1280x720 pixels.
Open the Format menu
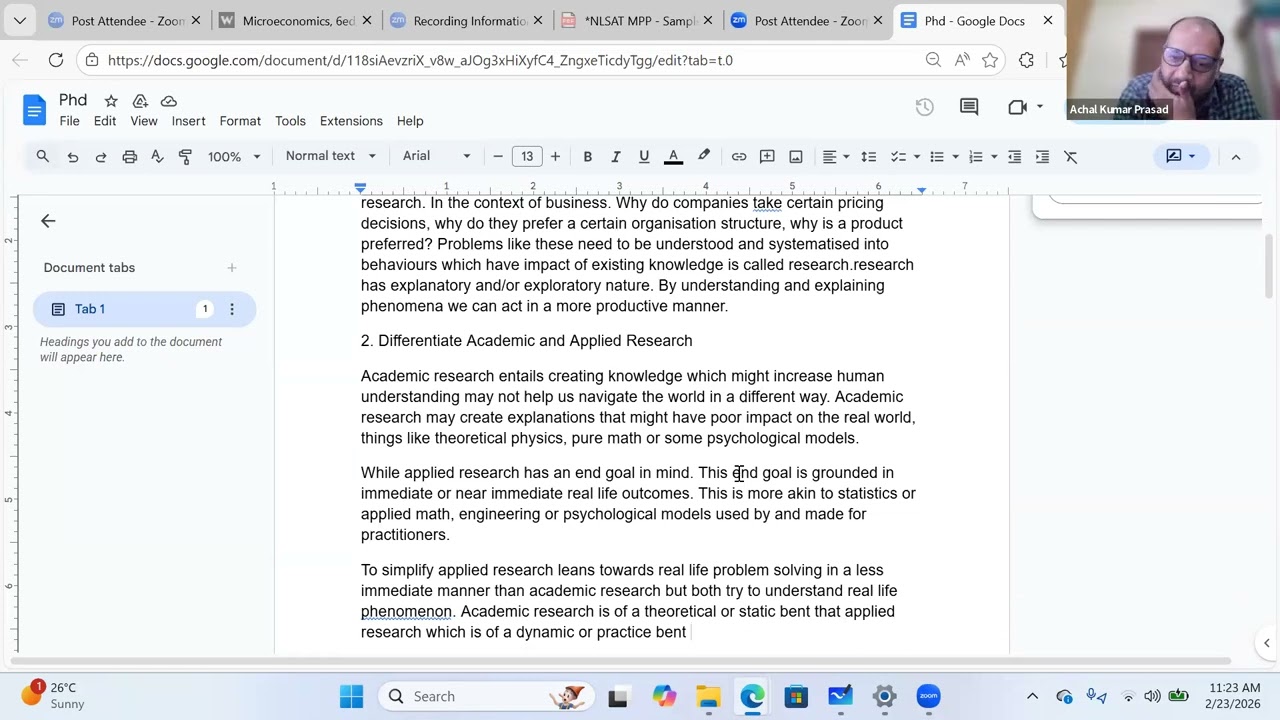[240, 121]
